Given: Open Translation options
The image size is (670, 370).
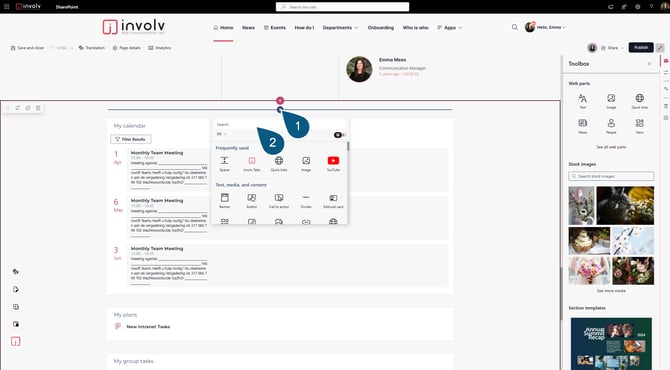Looking at the screenshot, I should (x=92, y=48).
